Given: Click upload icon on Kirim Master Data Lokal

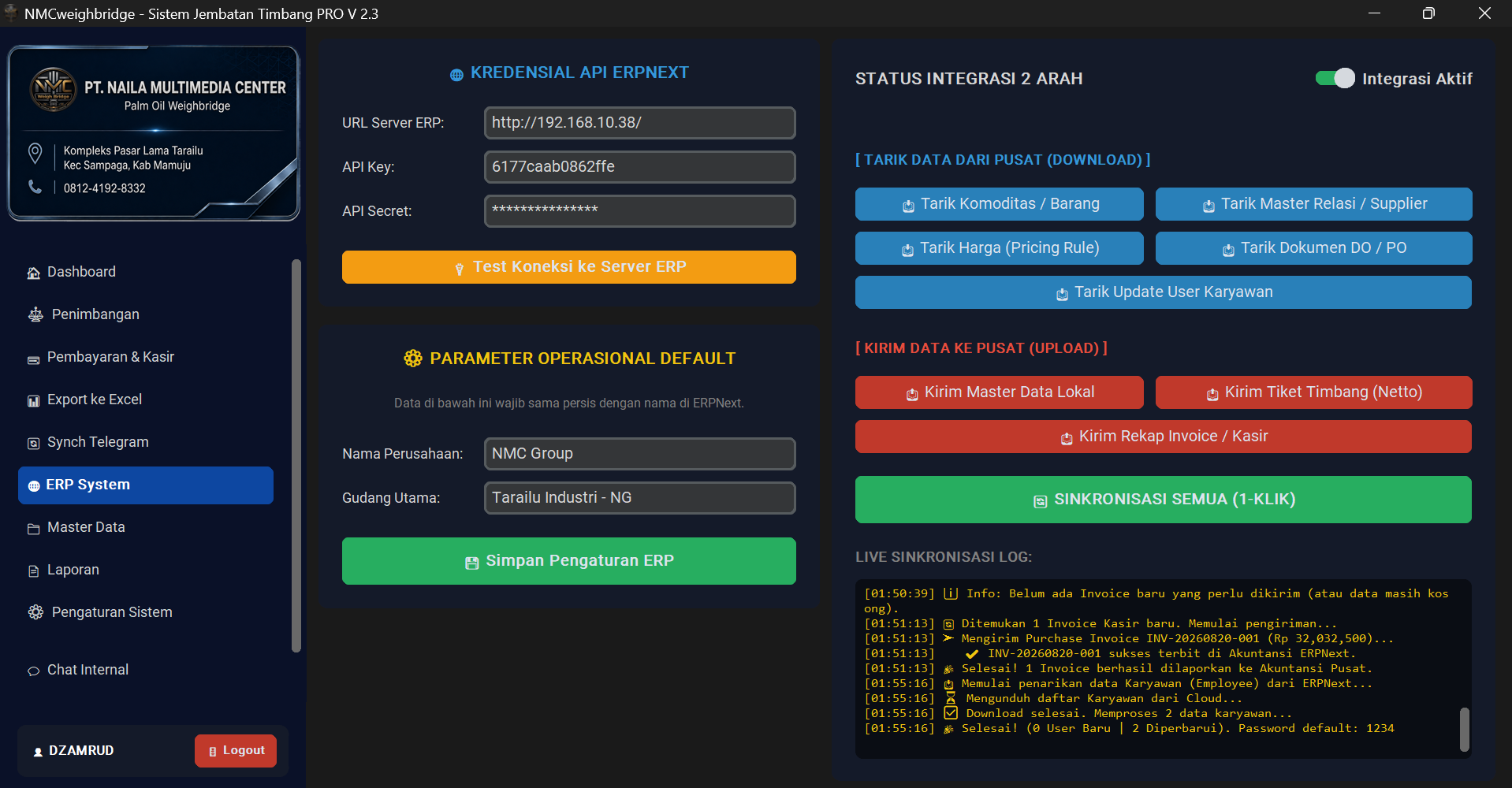Looking at the screenshot, I should (912, 394).
